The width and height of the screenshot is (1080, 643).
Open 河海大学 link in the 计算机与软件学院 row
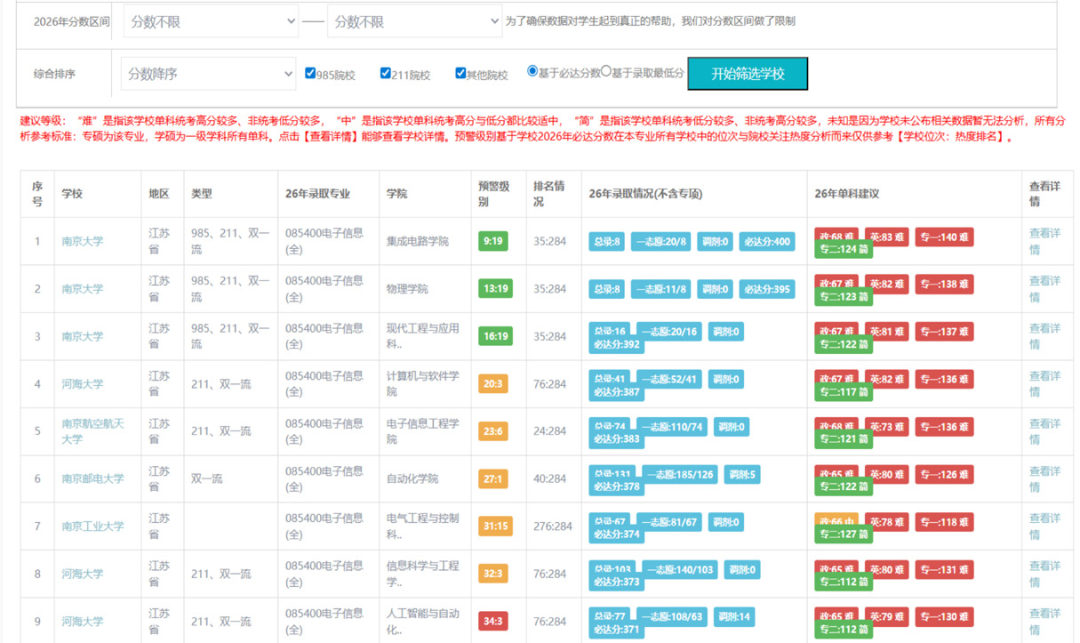(83, 384)
